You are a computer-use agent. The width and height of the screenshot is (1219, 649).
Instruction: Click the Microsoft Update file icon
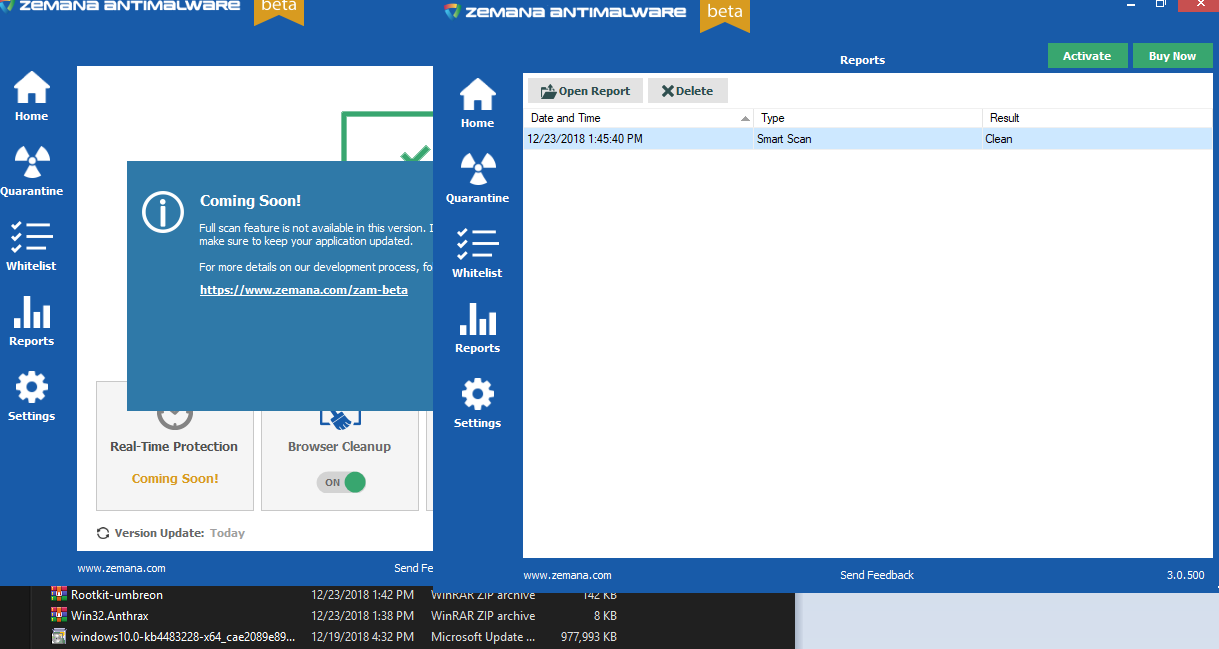click(x=59, y=637)
